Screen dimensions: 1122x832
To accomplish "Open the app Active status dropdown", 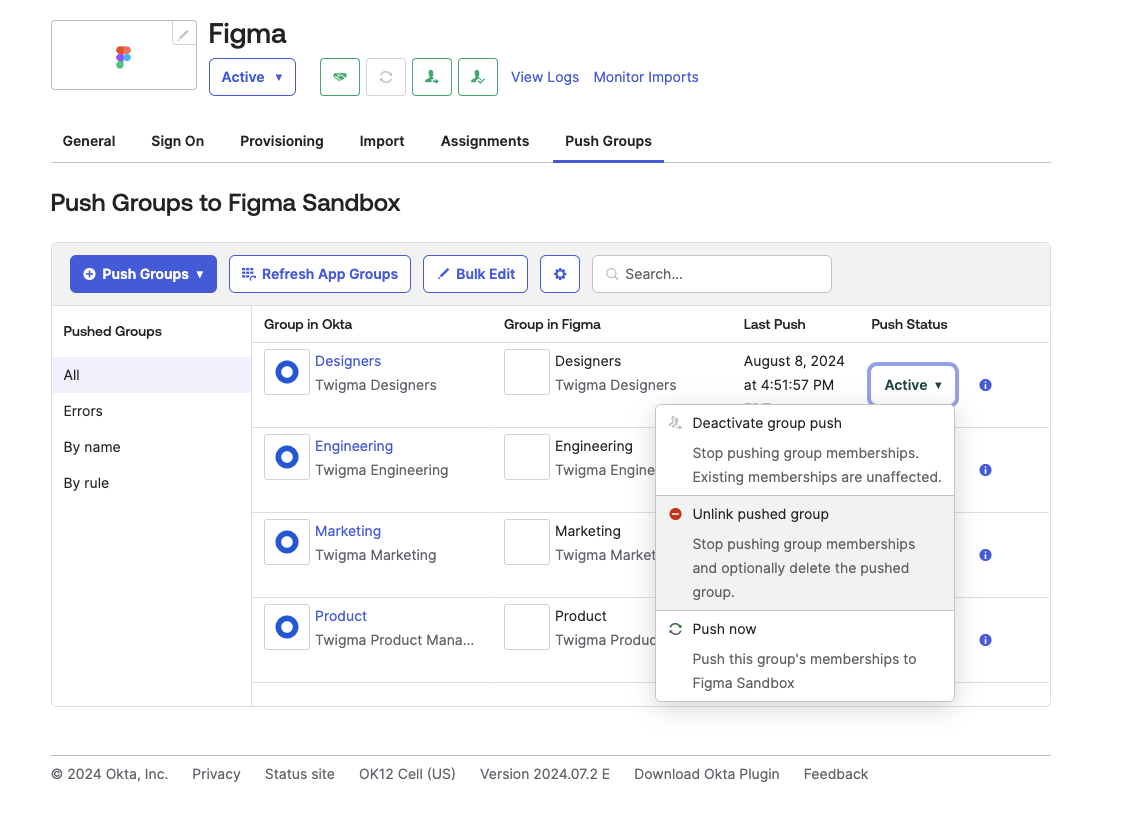I will 252,77.
